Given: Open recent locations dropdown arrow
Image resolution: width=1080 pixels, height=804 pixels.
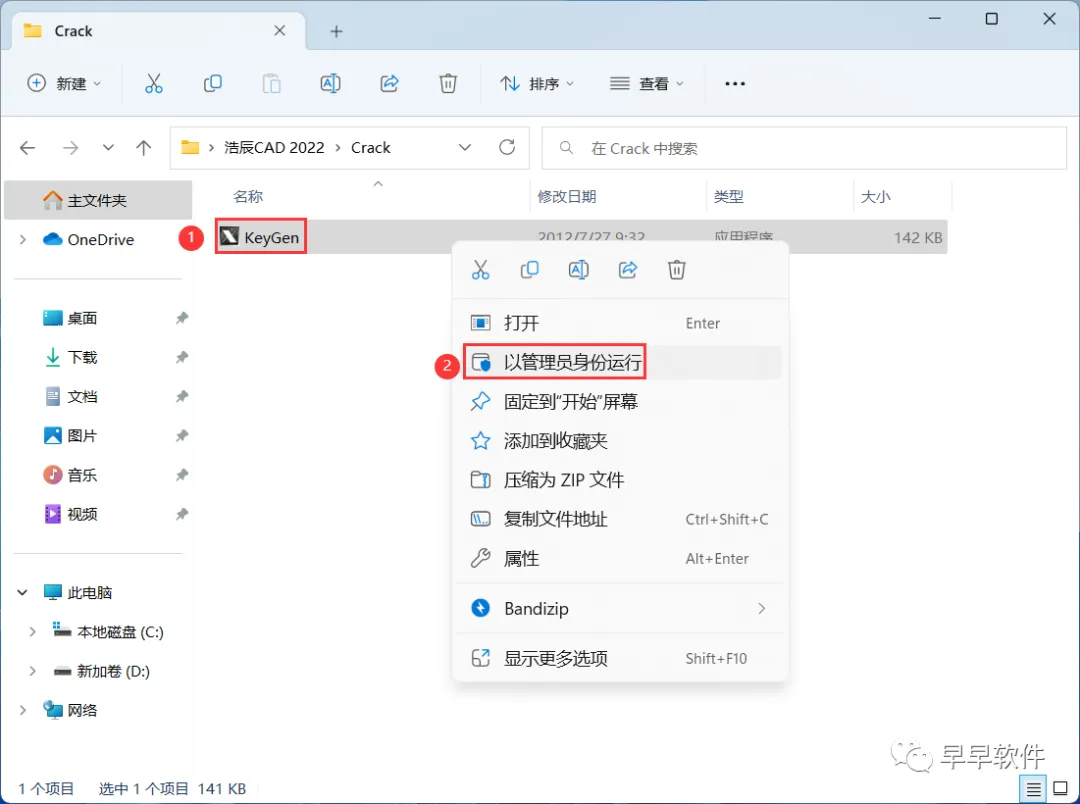Looking at the screenshot, I should point(108,147).
